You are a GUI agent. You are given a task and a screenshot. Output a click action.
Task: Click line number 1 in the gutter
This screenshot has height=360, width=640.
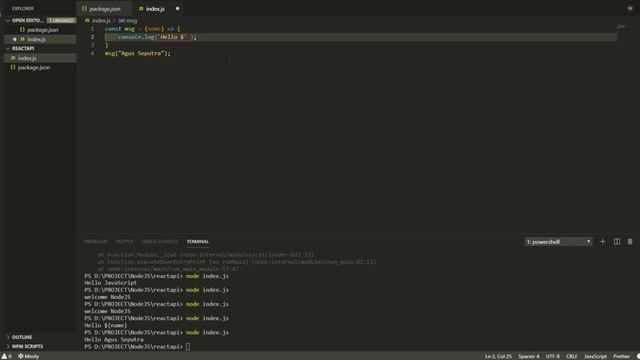[x=92, y=29]
